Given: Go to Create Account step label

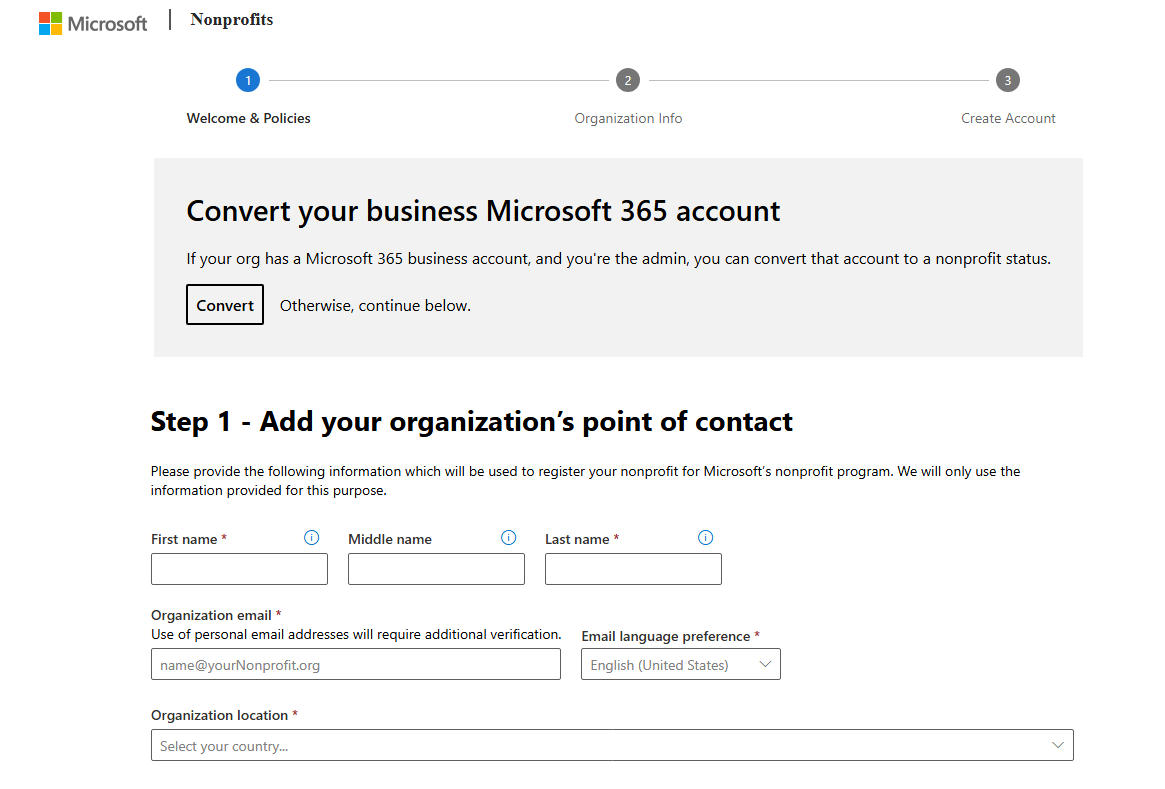Looking at the screenshot, I should (x=1007, y=118).
